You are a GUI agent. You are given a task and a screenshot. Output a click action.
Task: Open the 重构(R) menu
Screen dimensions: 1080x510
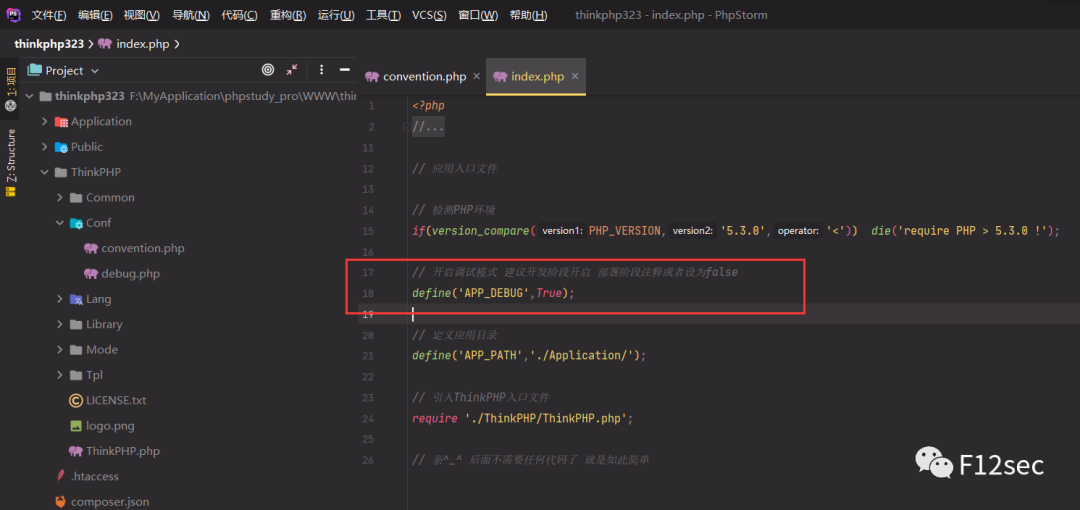pyautogui.click(x=288, y=15)
